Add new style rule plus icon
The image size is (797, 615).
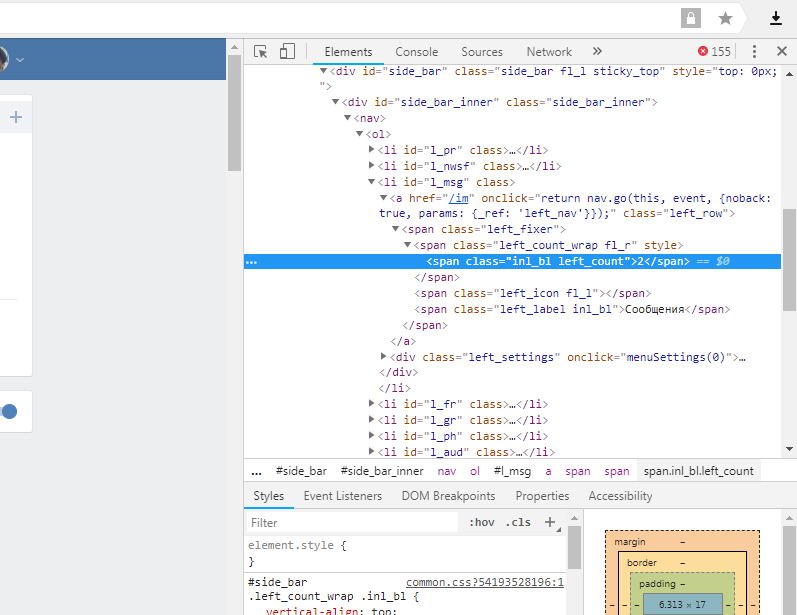point(550,522)
